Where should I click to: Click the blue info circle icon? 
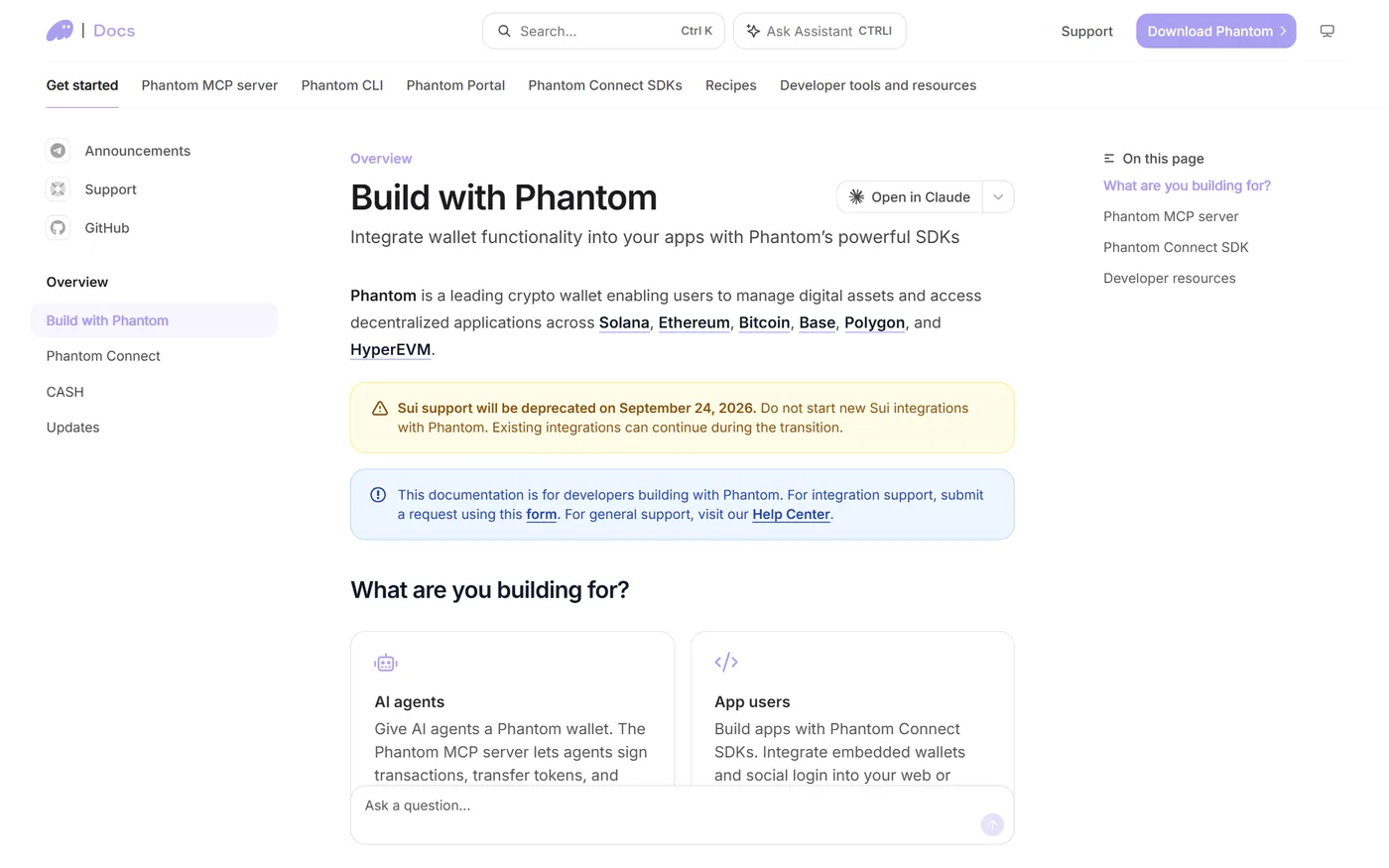[x=378, y=495]
